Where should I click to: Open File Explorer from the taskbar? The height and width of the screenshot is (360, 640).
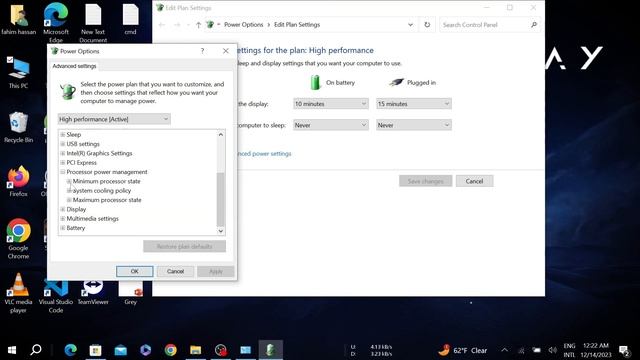196,350
